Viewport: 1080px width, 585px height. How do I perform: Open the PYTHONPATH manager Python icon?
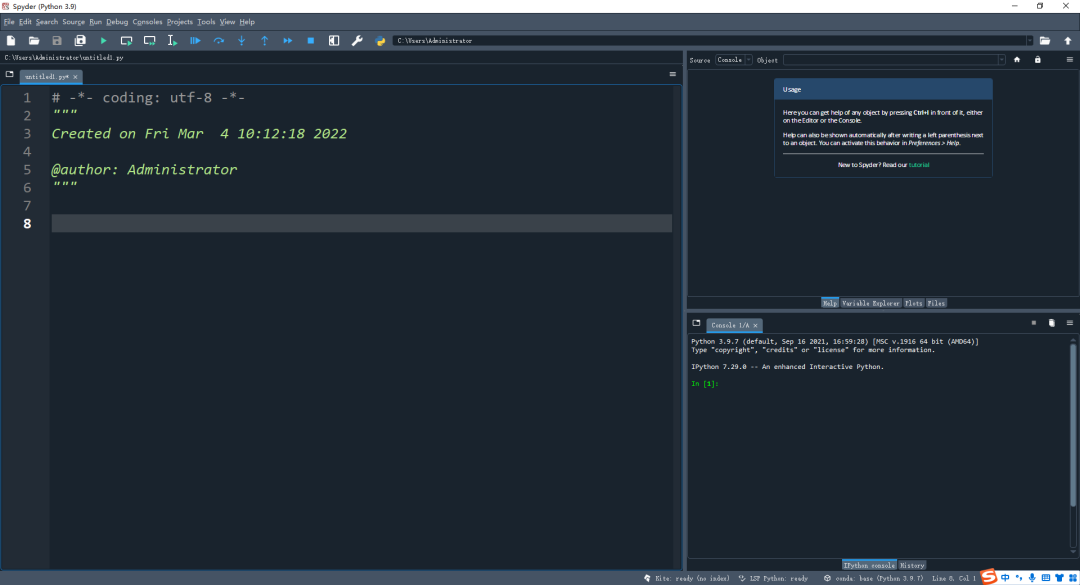(x=380, y=41)
